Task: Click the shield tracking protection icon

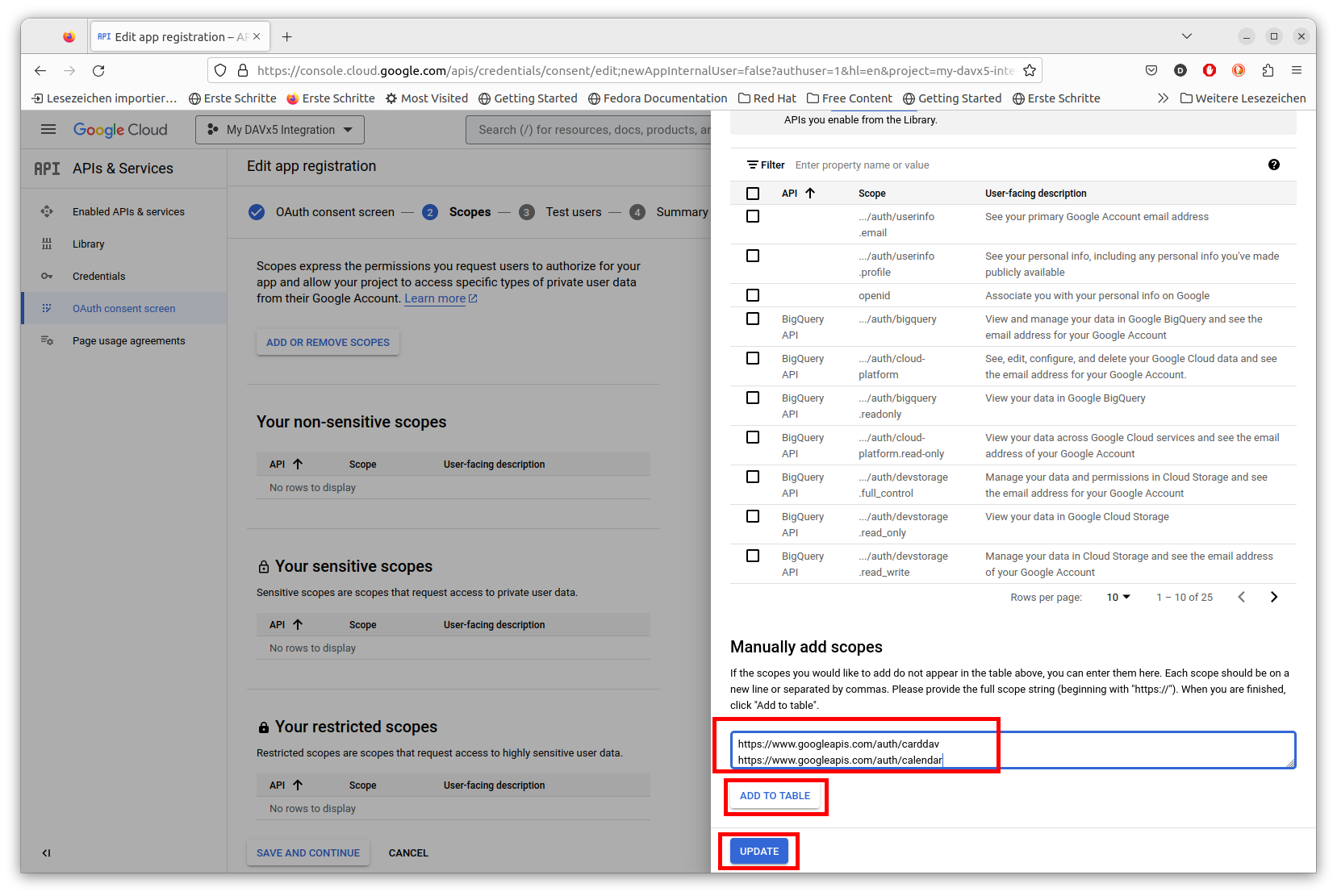Action: click(220, 71)
